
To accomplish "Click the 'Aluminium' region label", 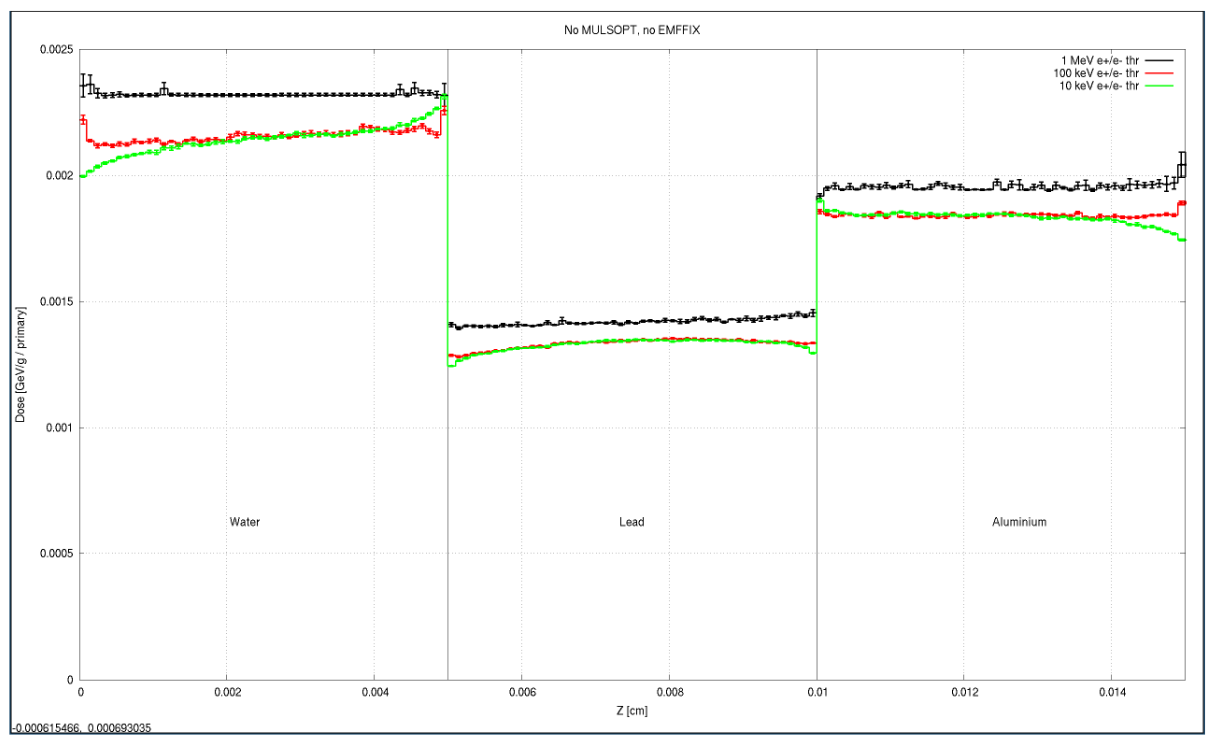I will pos(1019,522).
